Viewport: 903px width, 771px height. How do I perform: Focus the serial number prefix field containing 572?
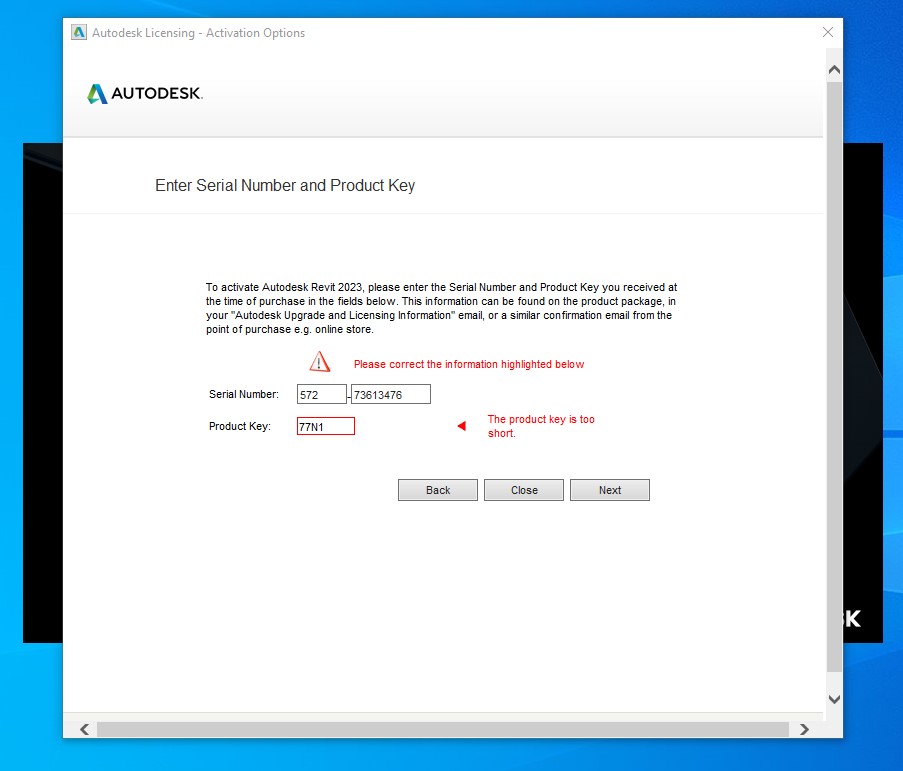point(321,394)
